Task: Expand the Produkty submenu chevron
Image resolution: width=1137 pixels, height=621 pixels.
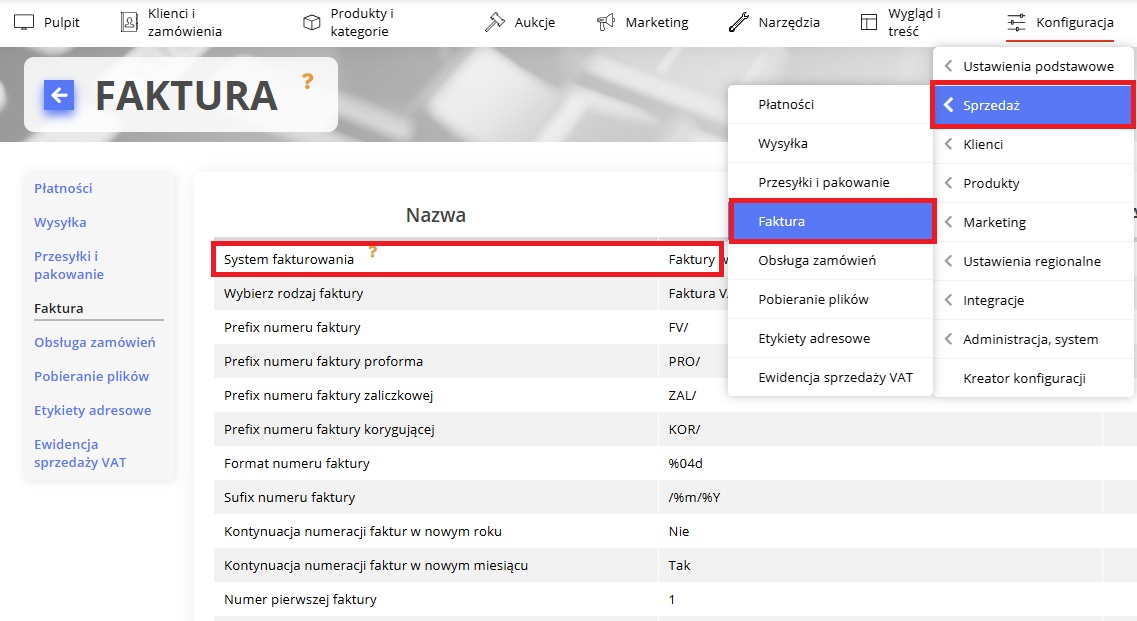Action: [x=948, y=184]
